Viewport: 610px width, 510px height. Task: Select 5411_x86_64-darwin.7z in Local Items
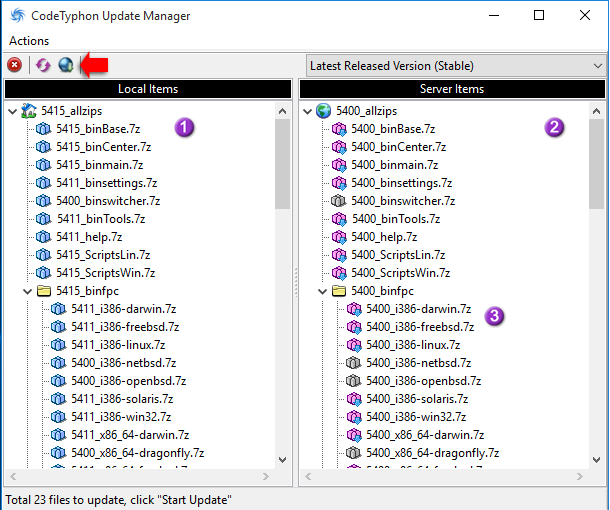(x=130, y=435)
